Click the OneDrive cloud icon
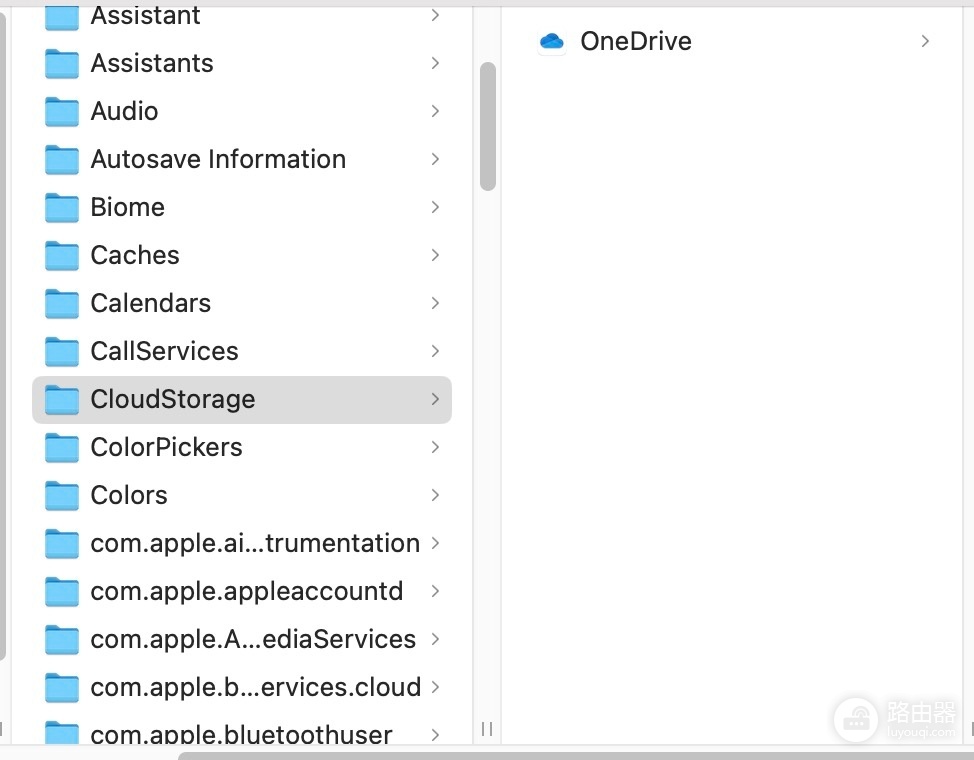This screenshot has height=760, width=974. coord(552,42)
